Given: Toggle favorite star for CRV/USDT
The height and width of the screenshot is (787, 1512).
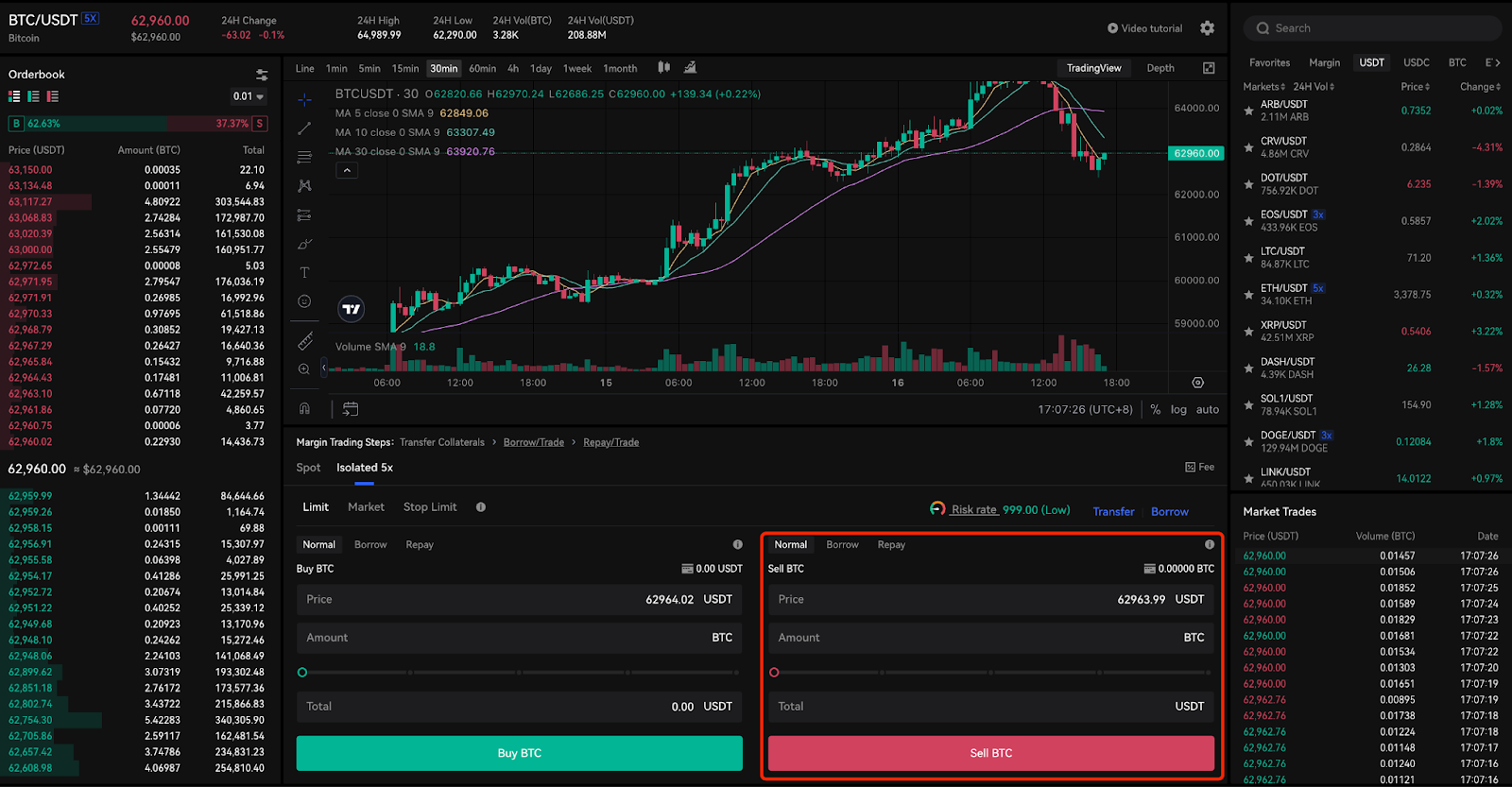Looking at the screenshot, I should coord(1248,148).
